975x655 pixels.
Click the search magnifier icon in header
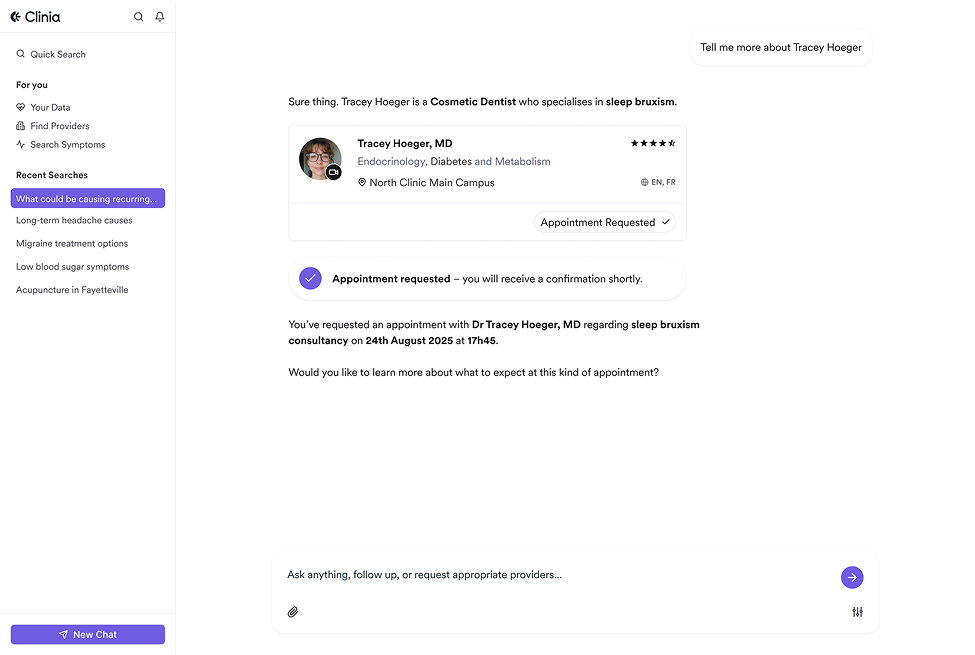[x=138, y=17]
